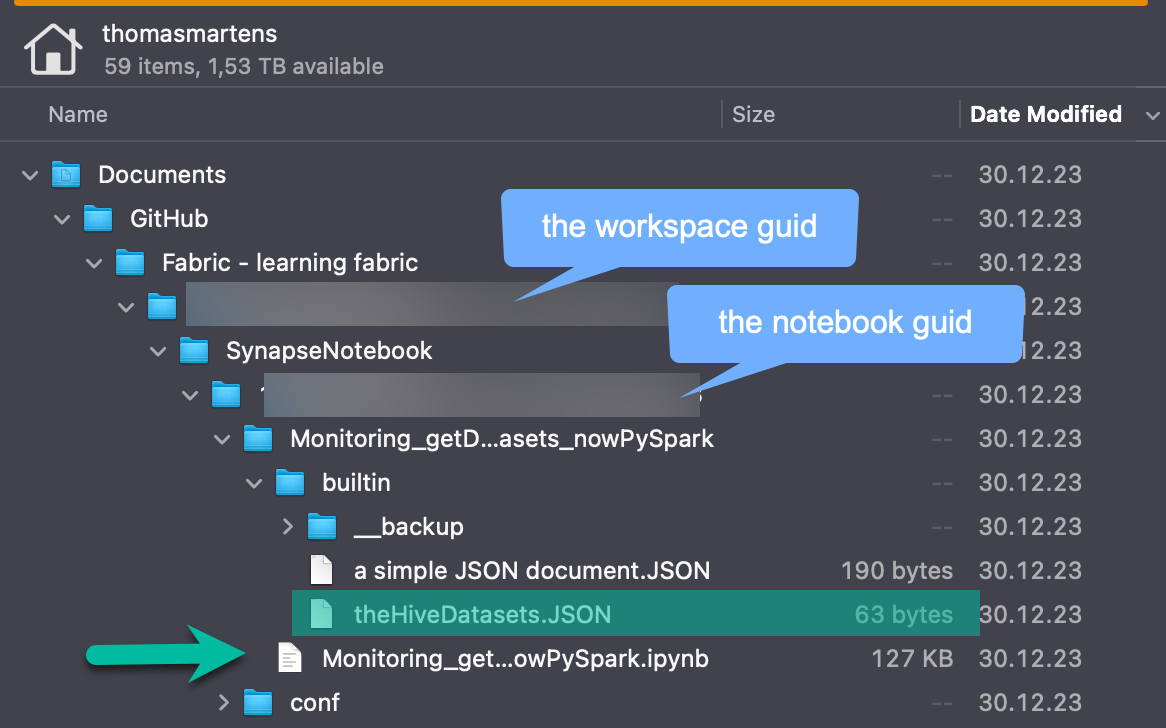Click the SynapseNotebook folder icon
This screenshot has height=728, width=1166.
(194, 350)
